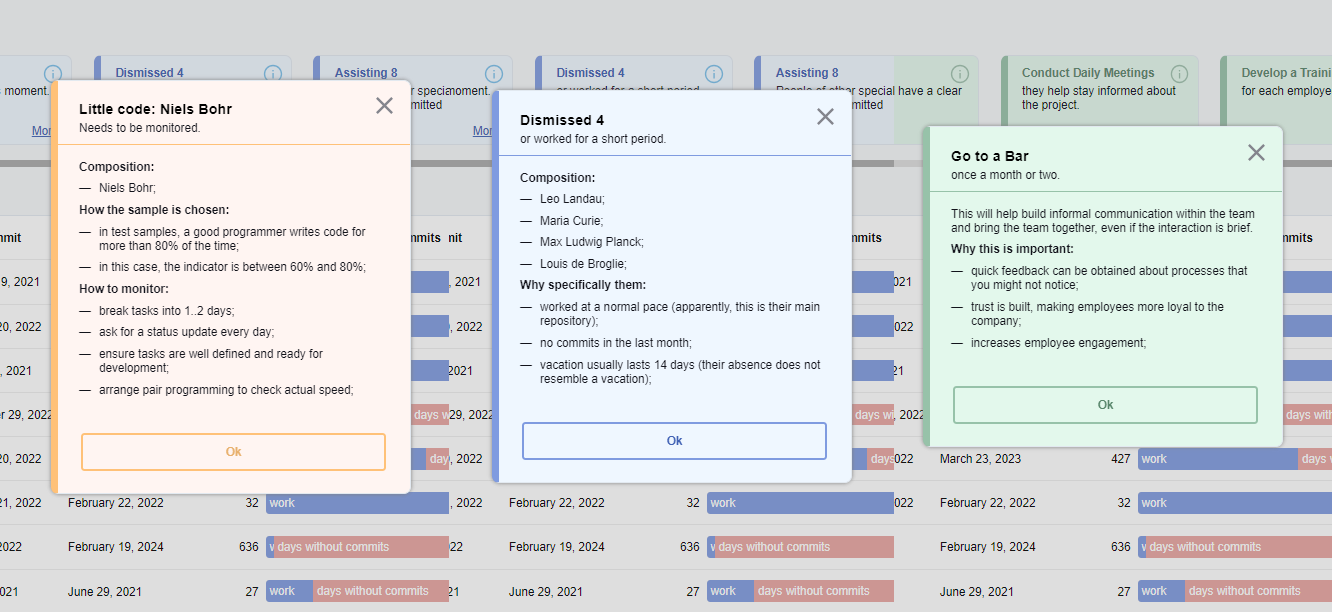1332x612 pixels.
Task: Close the Little code: Niels Bohr dialog
Action: tap(384, 106)
